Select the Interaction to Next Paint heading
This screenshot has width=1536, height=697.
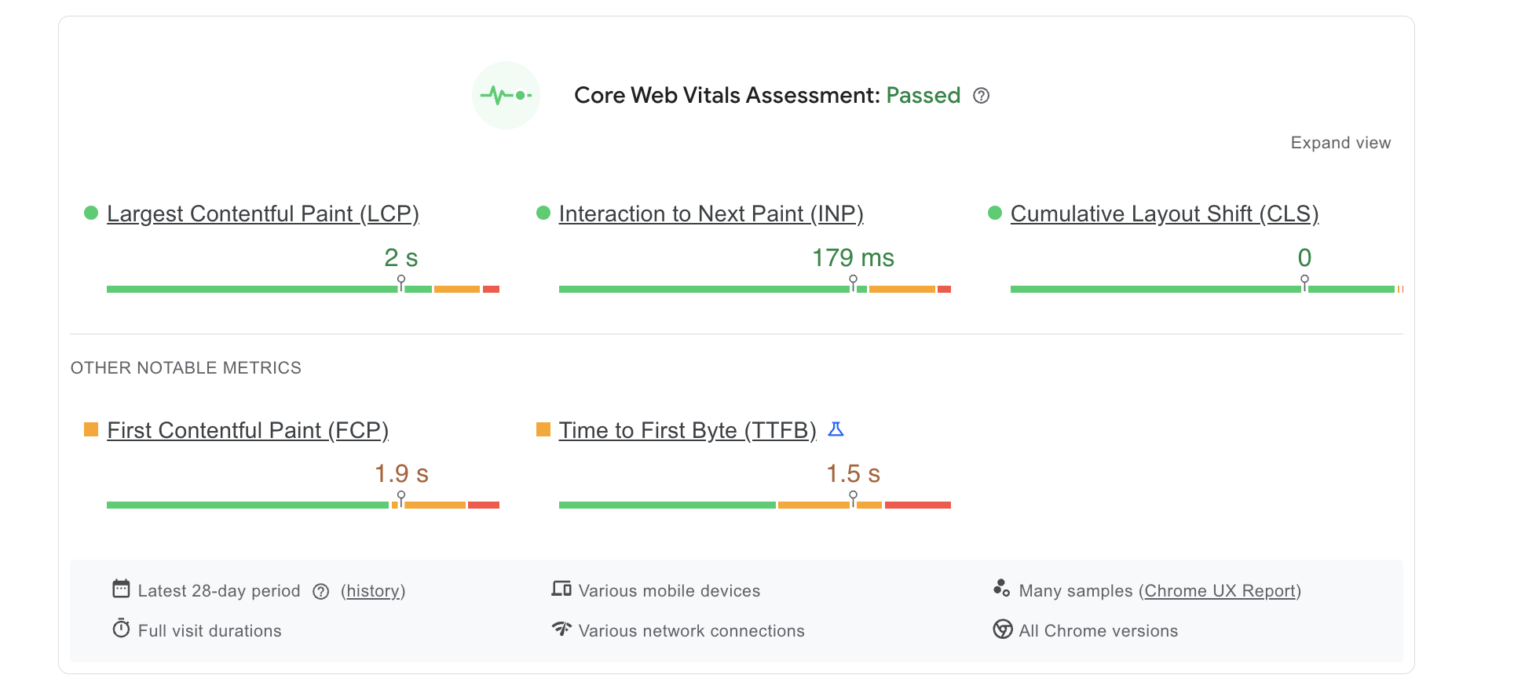pyautogui.click(x=711, y=213)
